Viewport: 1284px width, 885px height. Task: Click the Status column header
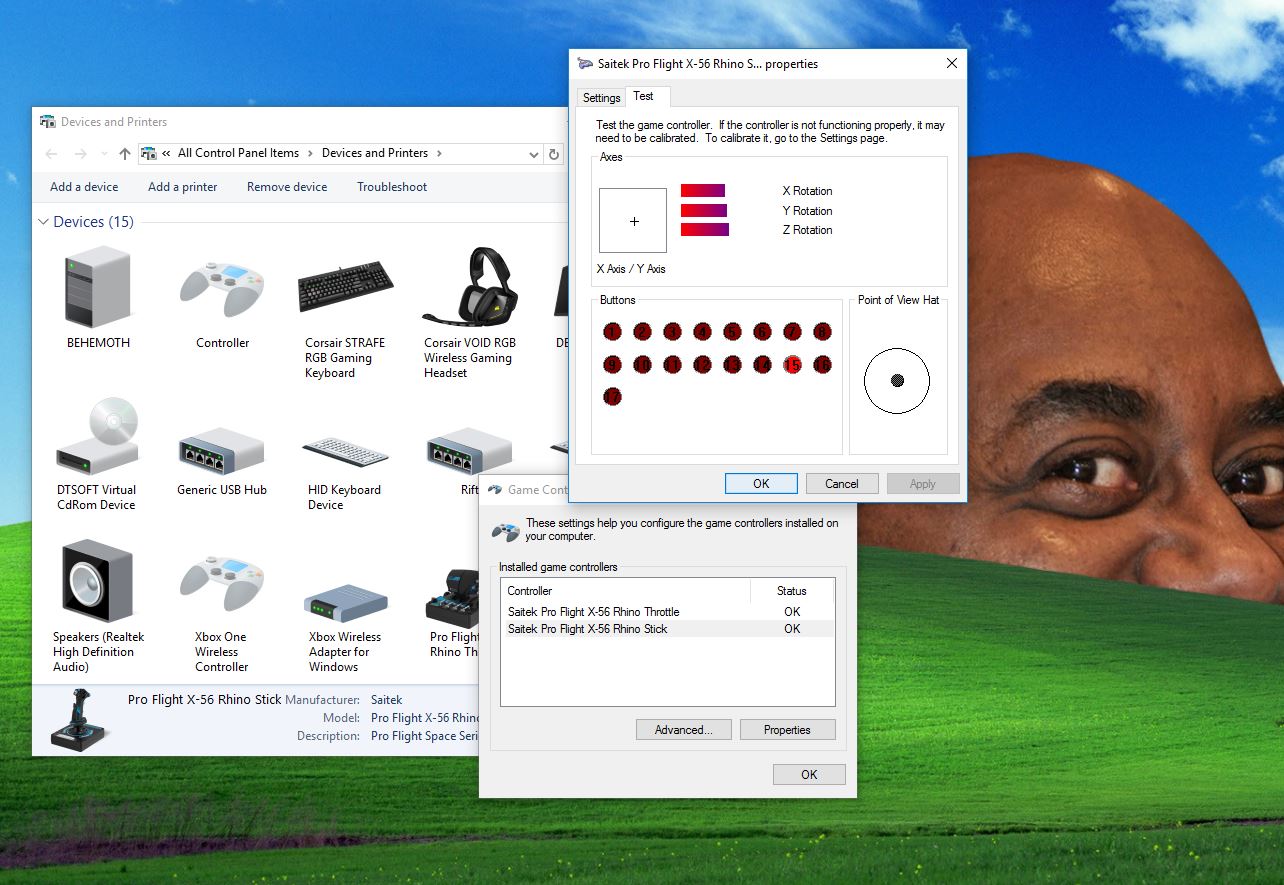pyautogui.click(x=792, y=591)
